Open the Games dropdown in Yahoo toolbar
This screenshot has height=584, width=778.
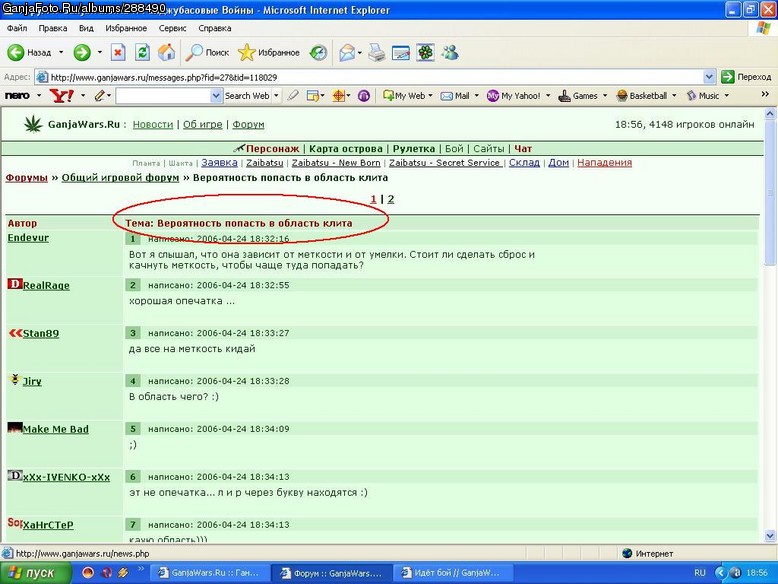(605, 96)
